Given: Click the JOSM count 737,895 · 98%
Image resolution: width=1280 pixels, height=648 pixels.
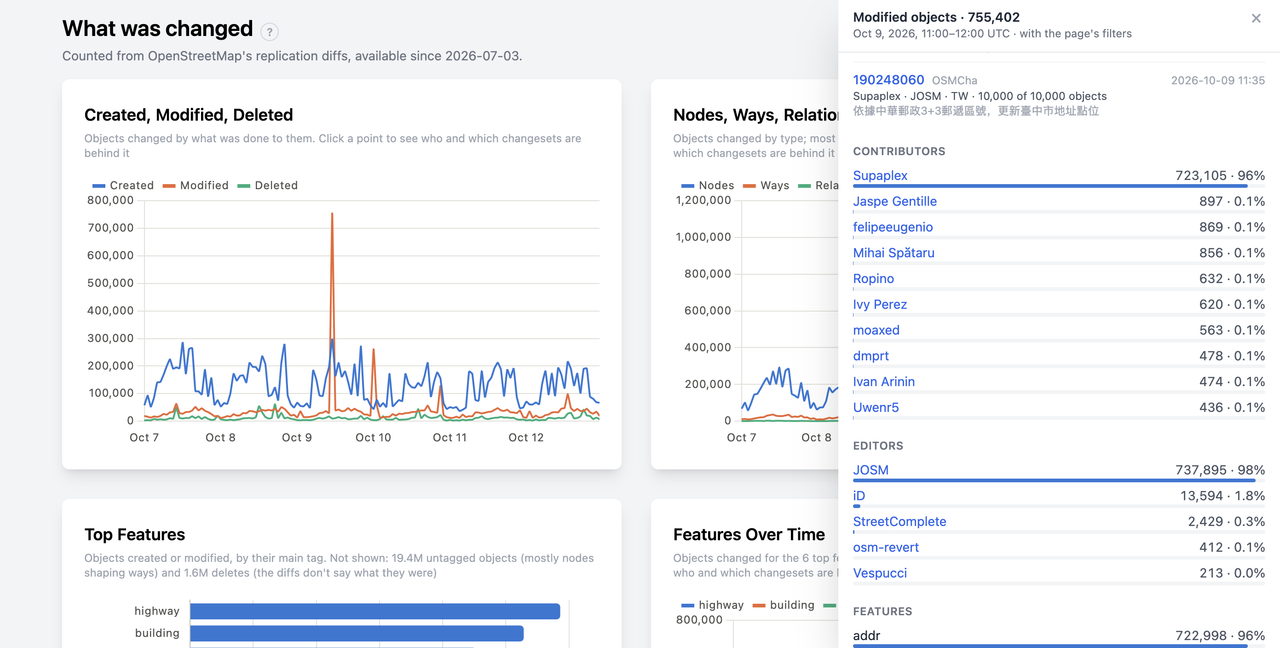Looking at the screenshot, I should pyautogui.click(x=1220, y=470).
